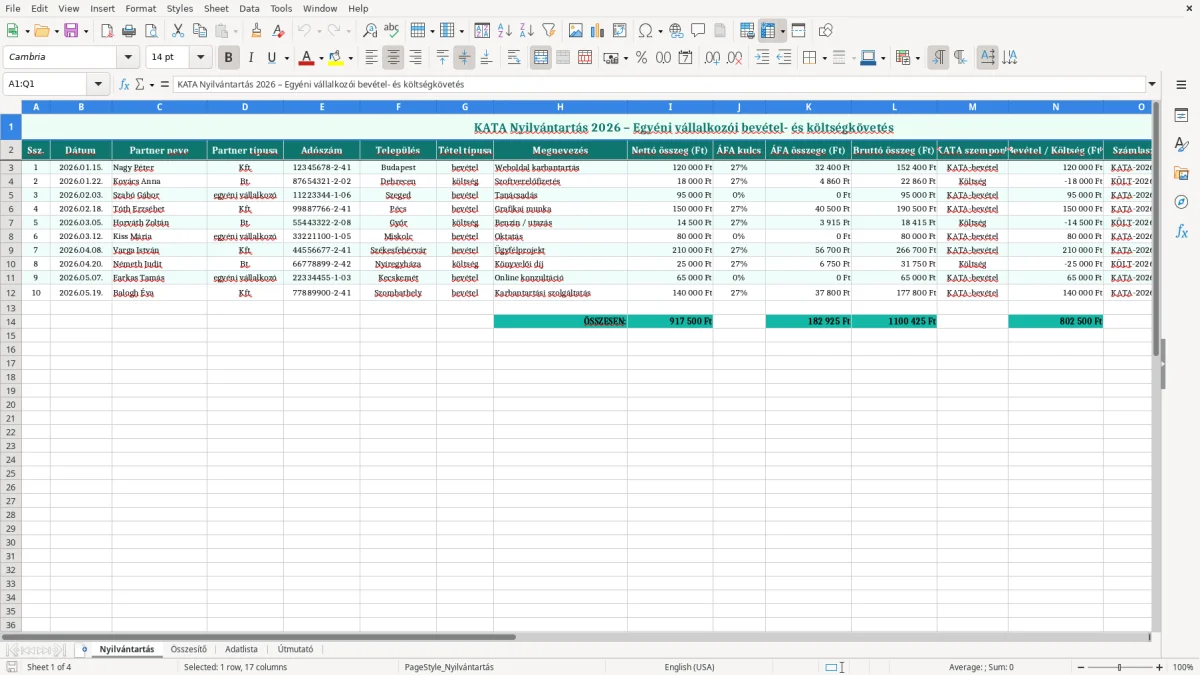Insert a comment
This screenshot has height=675, width=1200.
point(698,31)
